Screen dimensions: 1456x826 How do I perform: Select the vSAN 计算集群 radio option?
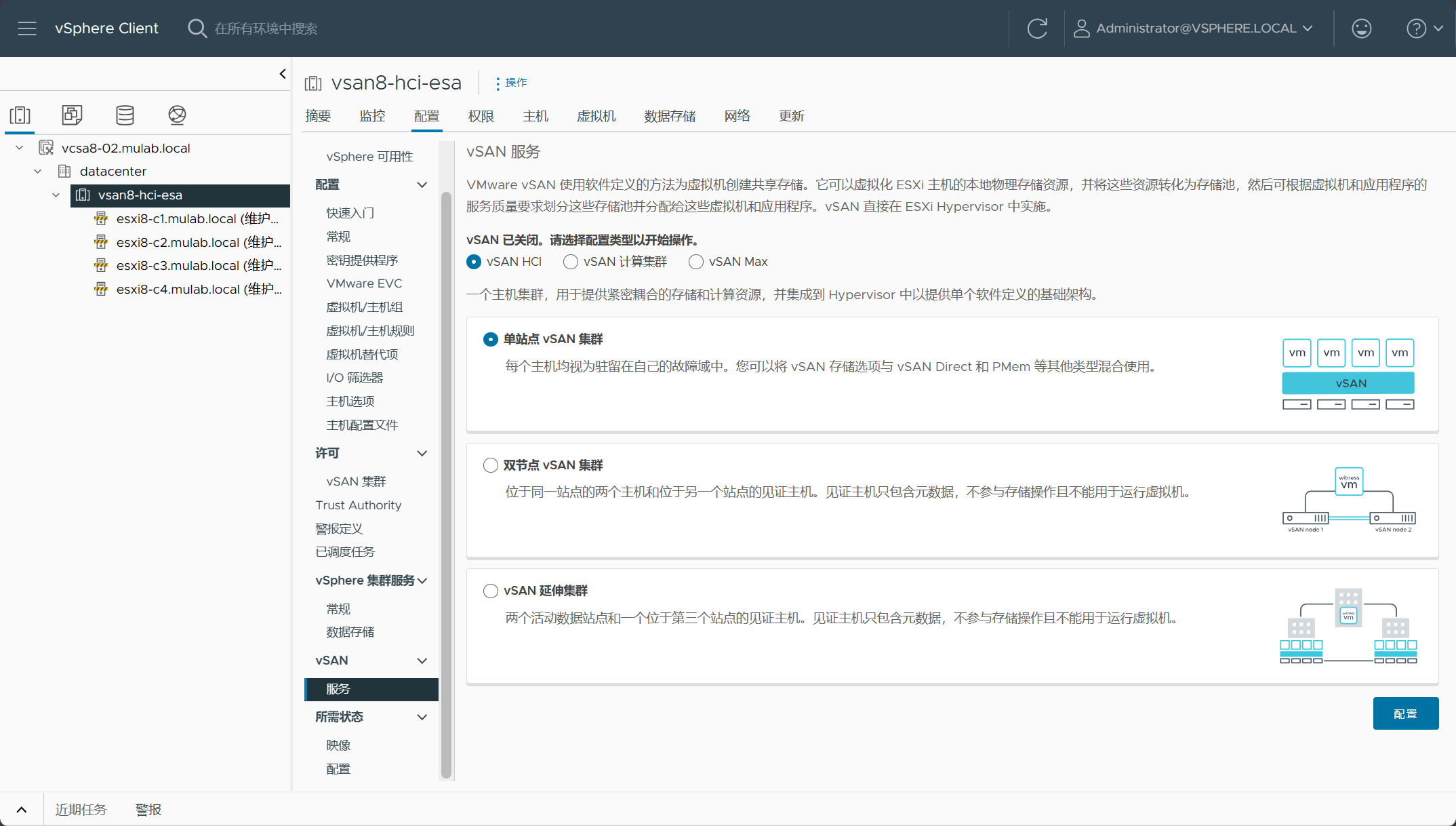tap(571, 262)
